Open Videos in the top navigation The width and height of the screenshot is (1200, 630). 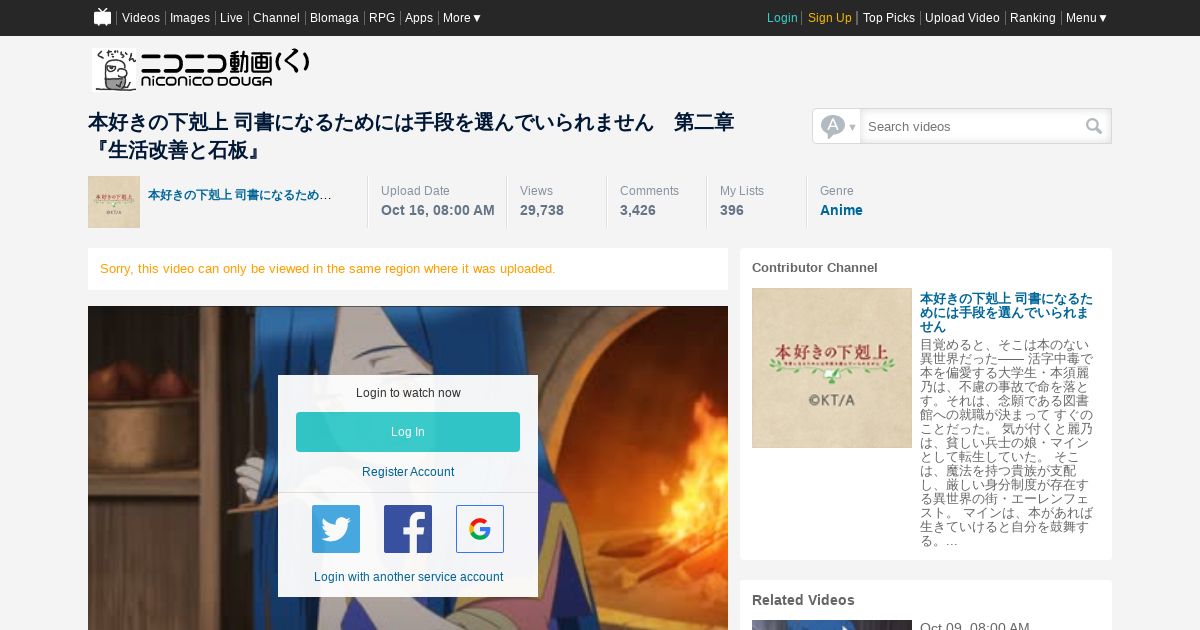[x=141, y=18]
